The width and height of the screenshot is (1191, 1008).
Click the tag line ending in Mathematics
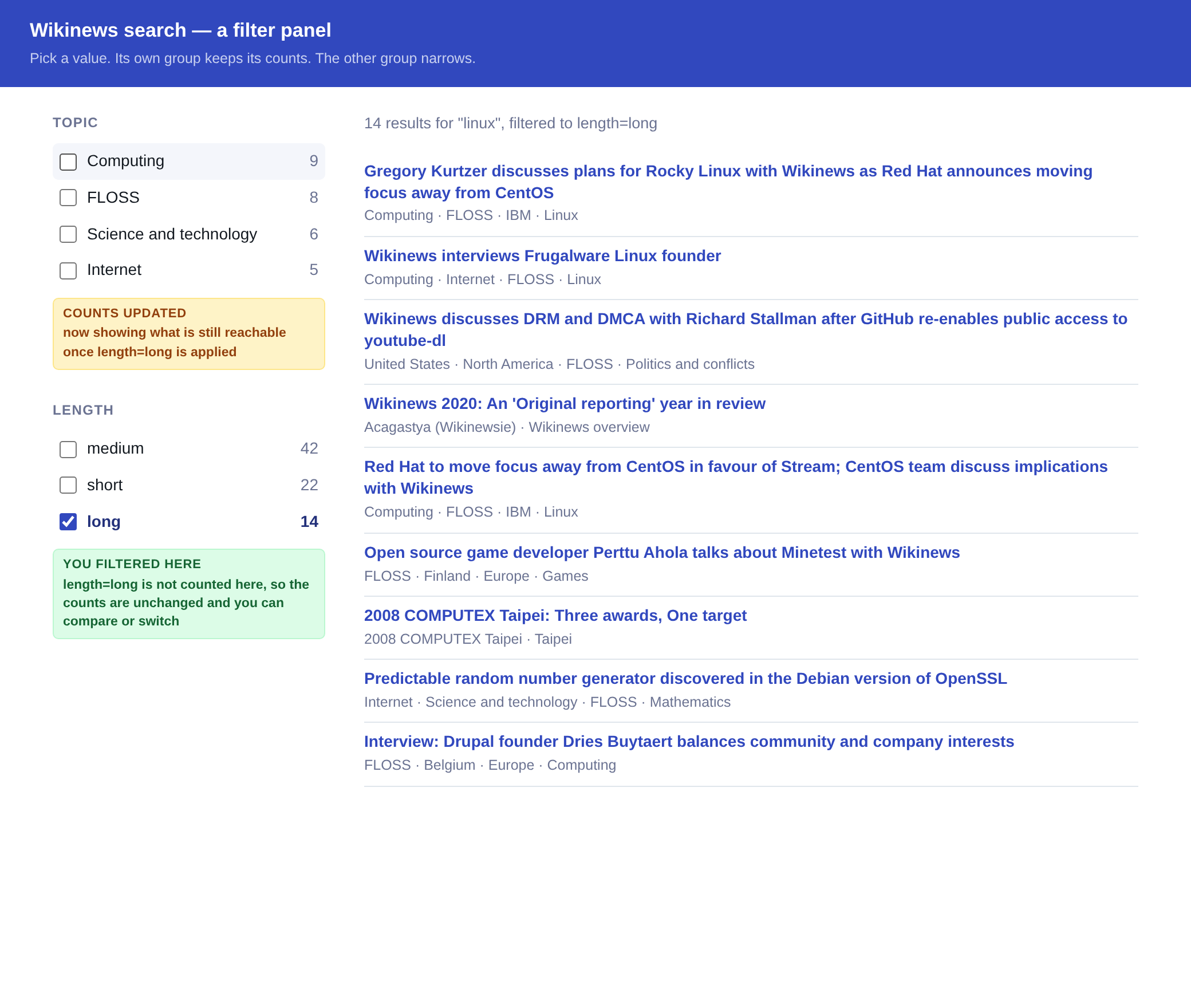click(547, 702)
